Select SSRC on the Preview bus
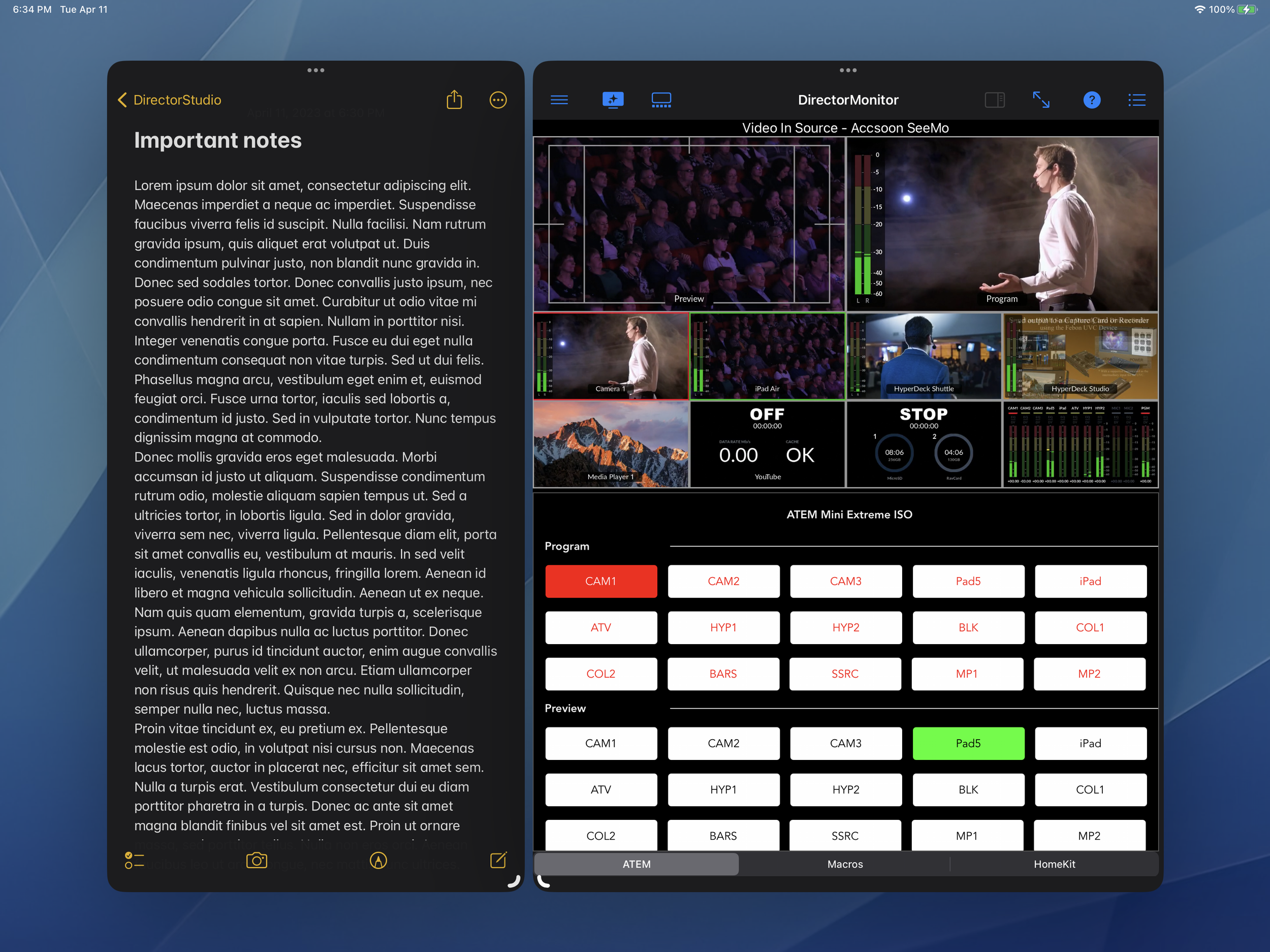Image resolution: width=1270 pixels, height=952 pixels. click(845, 835)
